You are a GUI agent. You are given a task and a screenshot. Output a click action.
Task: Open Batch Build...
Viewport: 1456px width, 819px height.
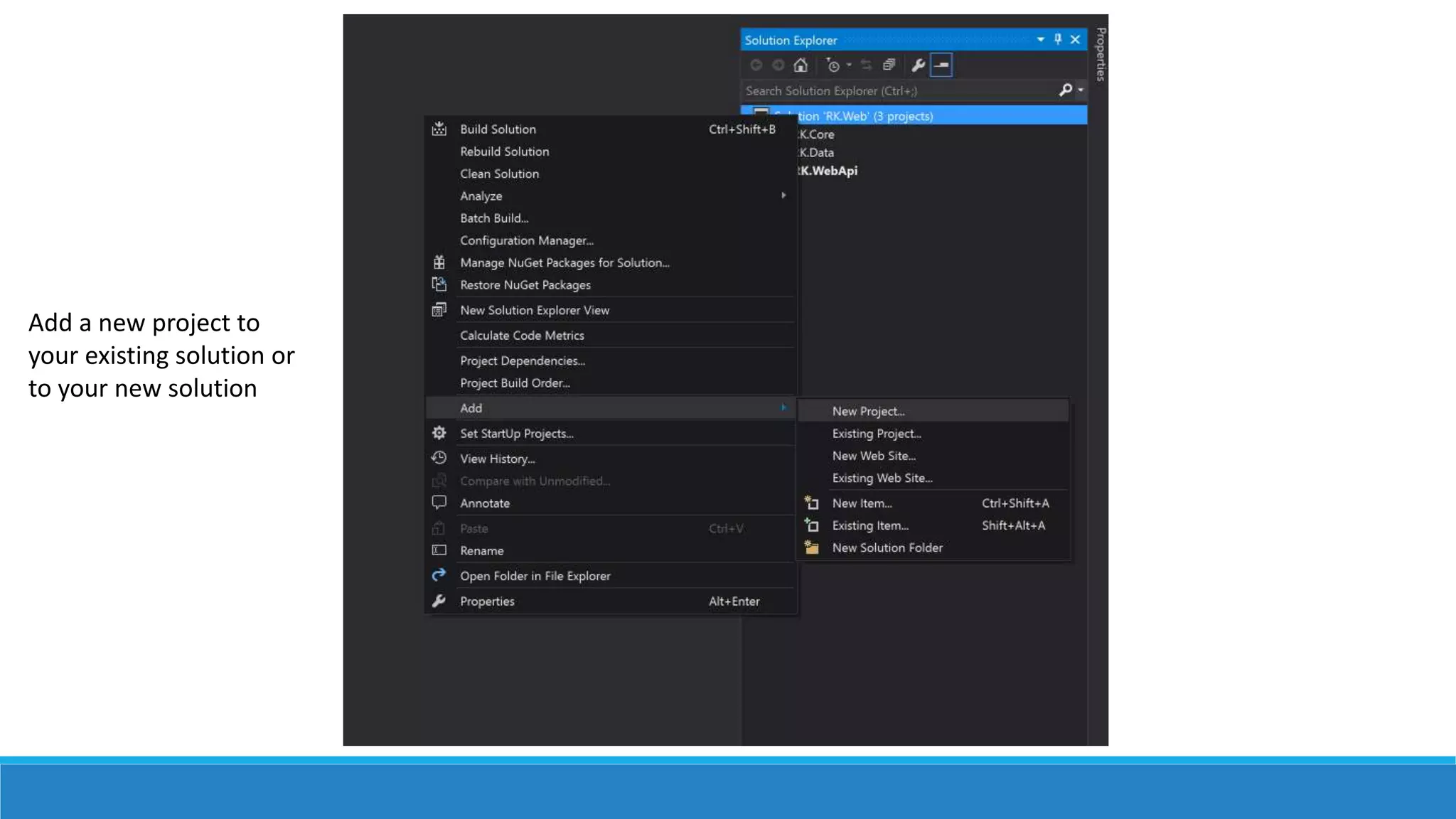(611, 218)
